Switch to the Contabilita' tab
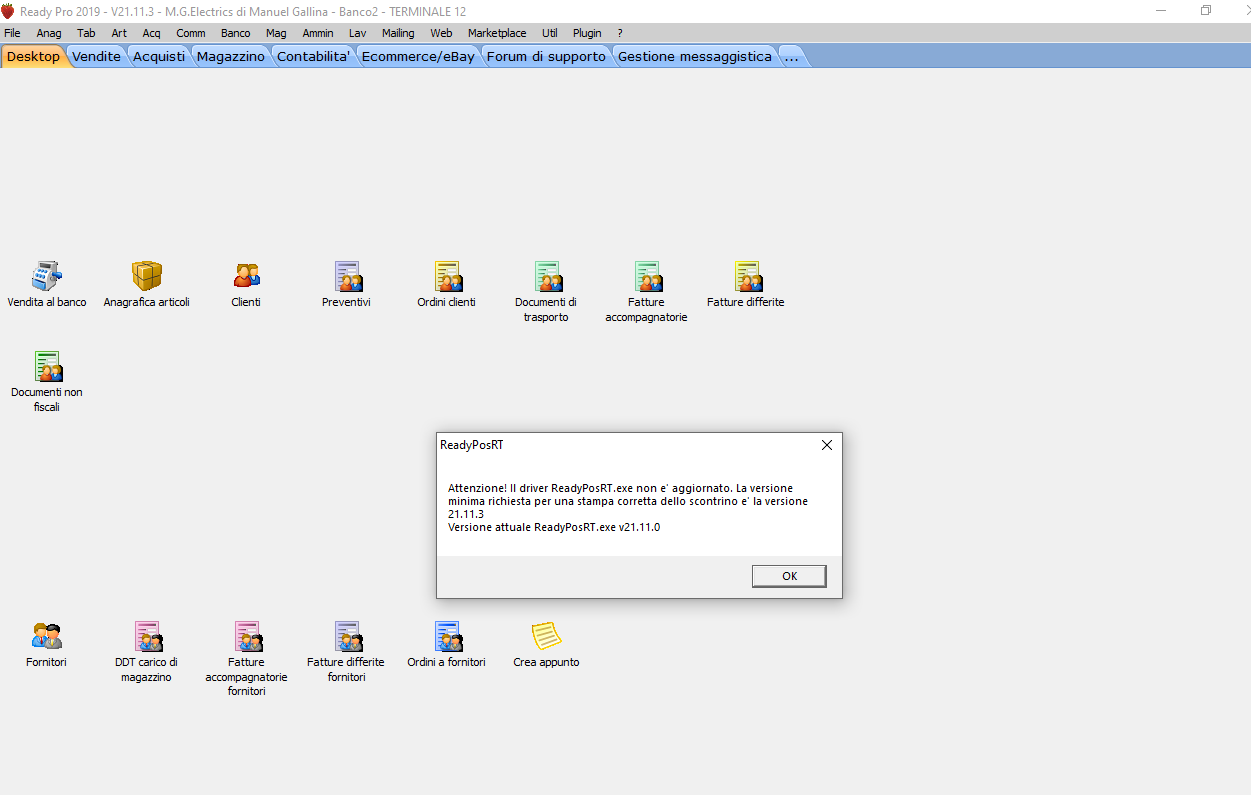This screenshot has height=795, width=1251. pos(314,56)
